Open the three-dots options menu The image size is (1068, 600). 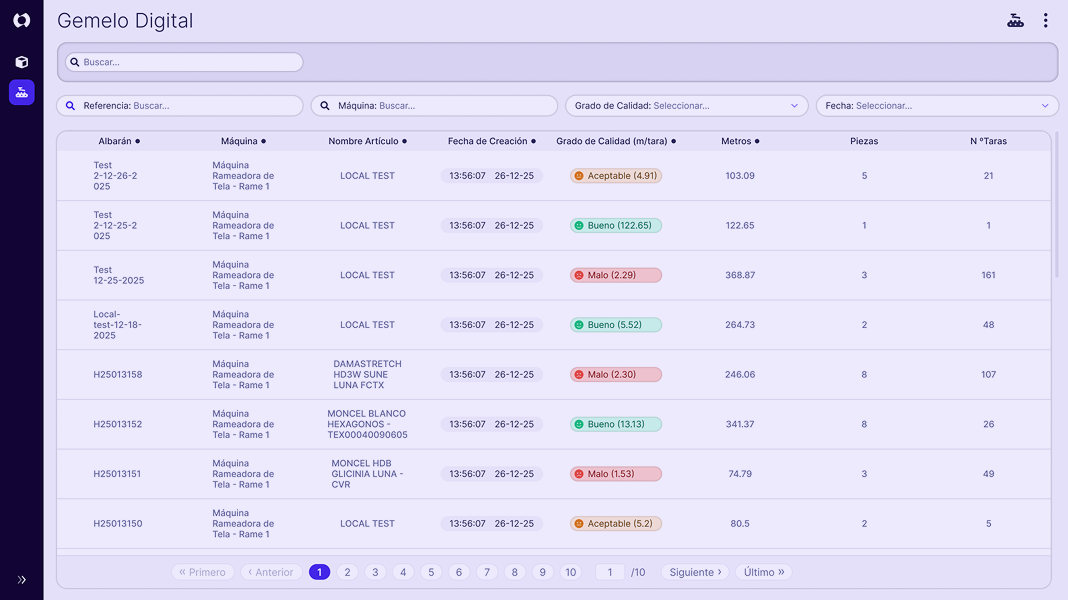[1045, 20]
